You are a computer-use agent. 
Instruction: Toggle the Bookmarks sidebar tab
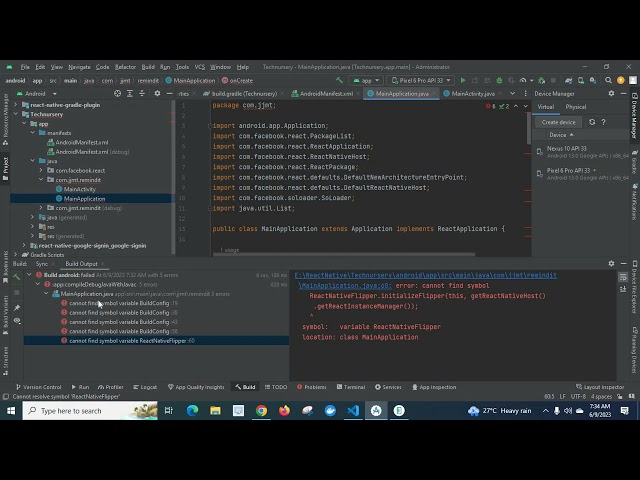pyautogui.click(x=5, y=267)
